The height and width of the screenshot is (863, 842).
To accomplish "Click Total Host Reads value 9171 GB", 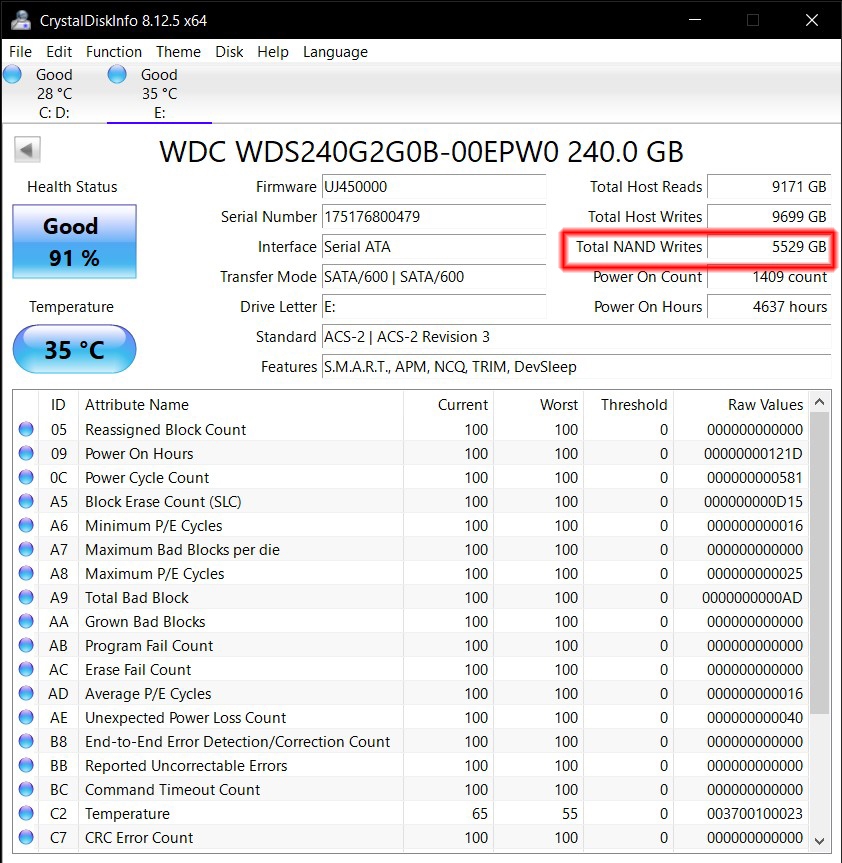I will pyautogui.click(x=769, y=187).
